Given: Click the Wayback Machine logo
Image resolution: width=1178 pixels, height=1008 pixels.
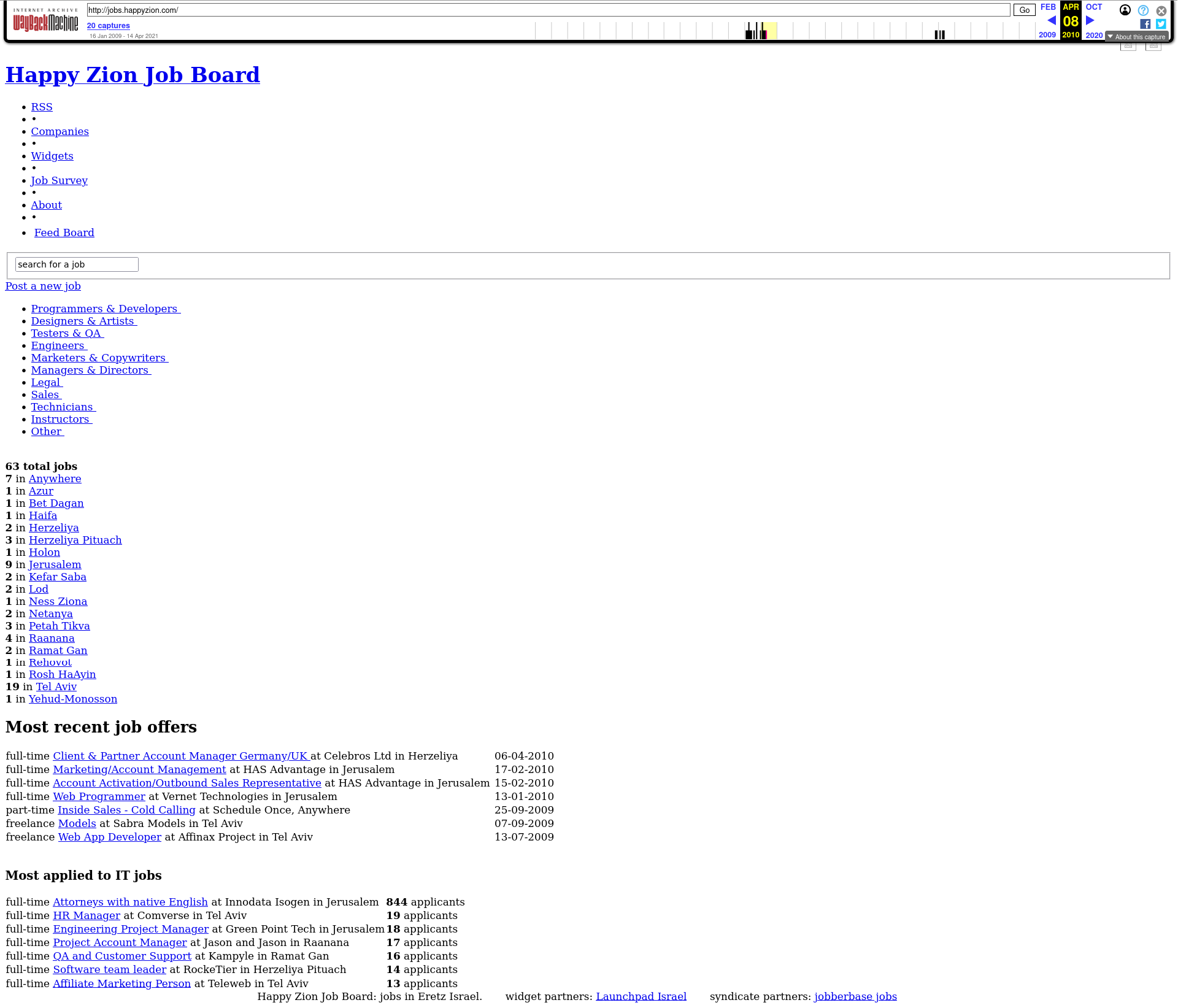Looking at the screenshot, I should pyautogui.click(x=45, y=22).
